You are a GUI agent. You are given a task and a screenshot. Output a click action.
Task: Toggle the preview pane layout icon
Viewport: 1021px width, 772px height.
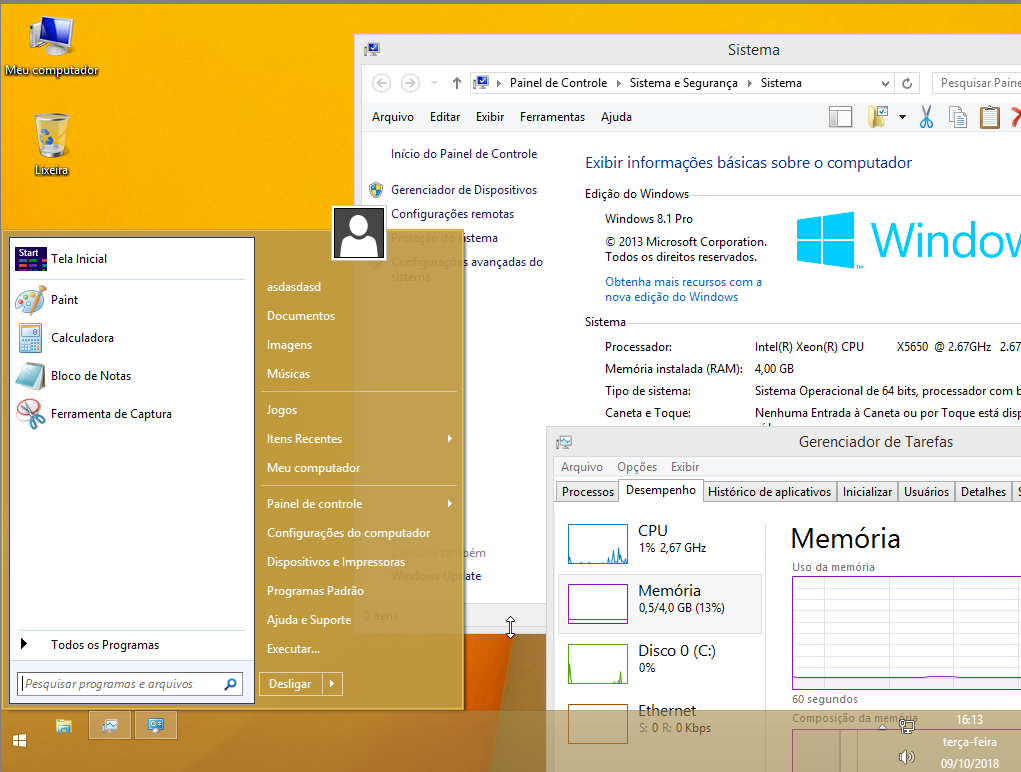[x=840, y=117]
